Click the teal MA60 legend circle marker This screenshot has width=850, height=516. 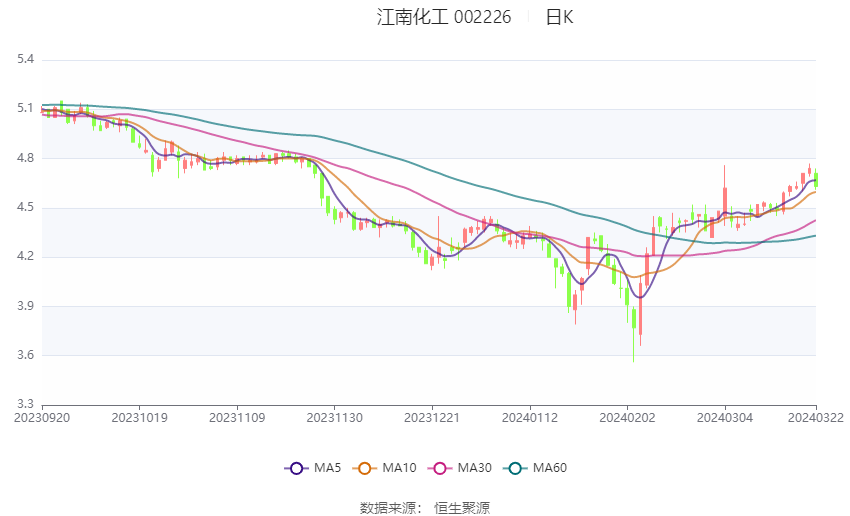513,468
